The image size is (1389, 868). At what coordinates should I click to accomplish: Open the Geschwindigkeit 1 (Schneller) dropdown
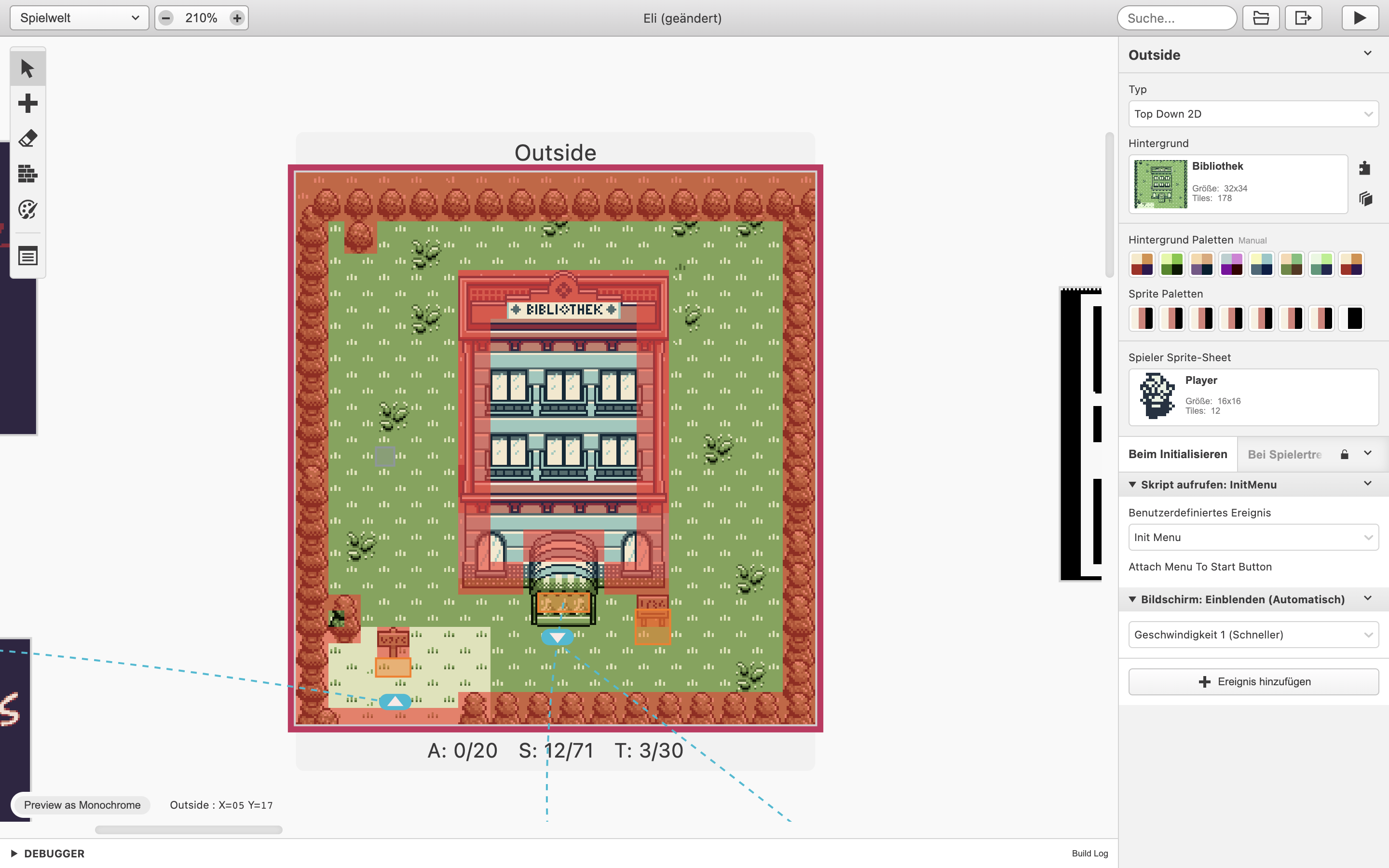(1253, 634)
